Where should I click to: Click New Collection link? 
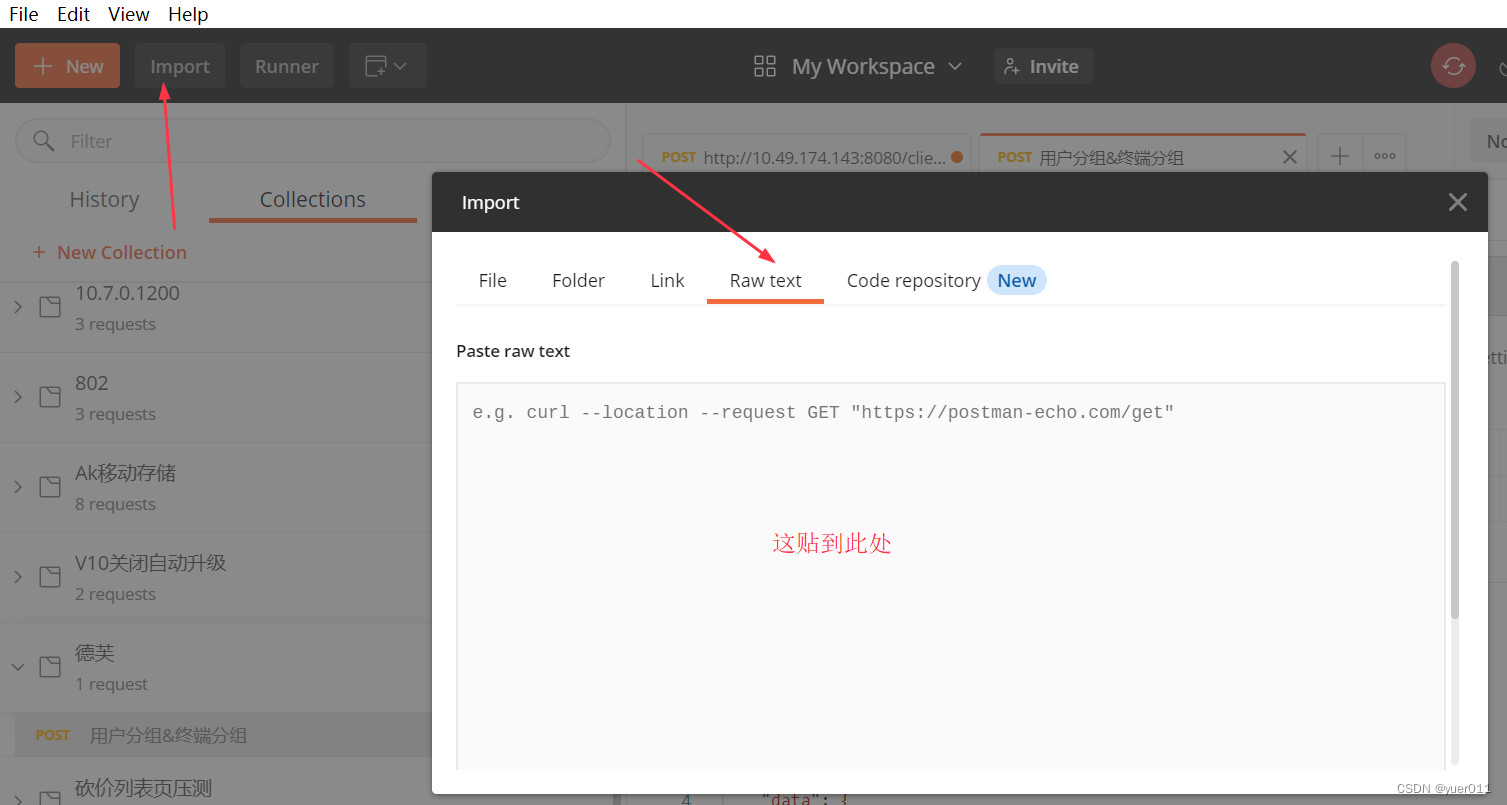[x=109, y=252]
